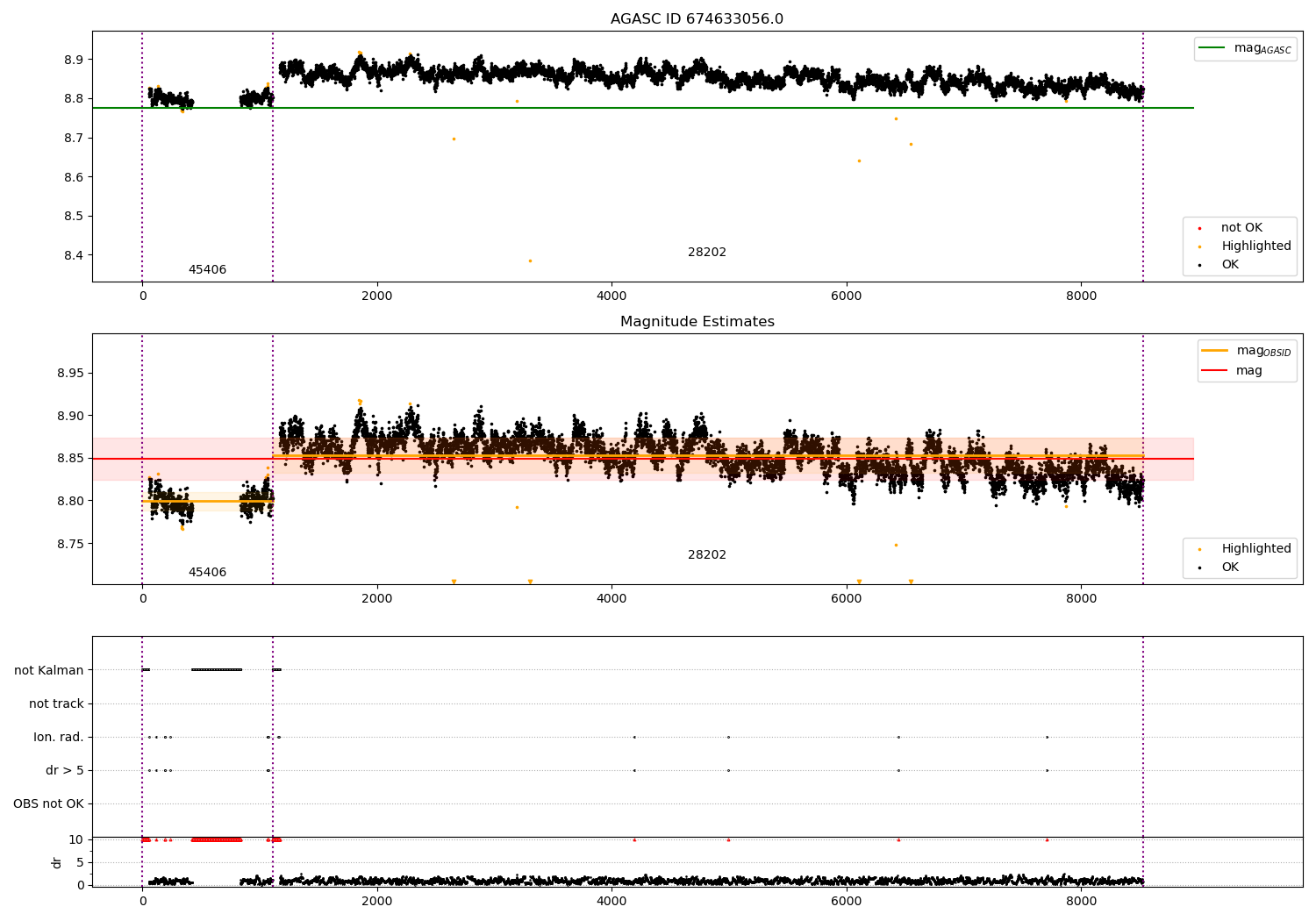Click the long red marker band at dr 10

click(217, 839)
